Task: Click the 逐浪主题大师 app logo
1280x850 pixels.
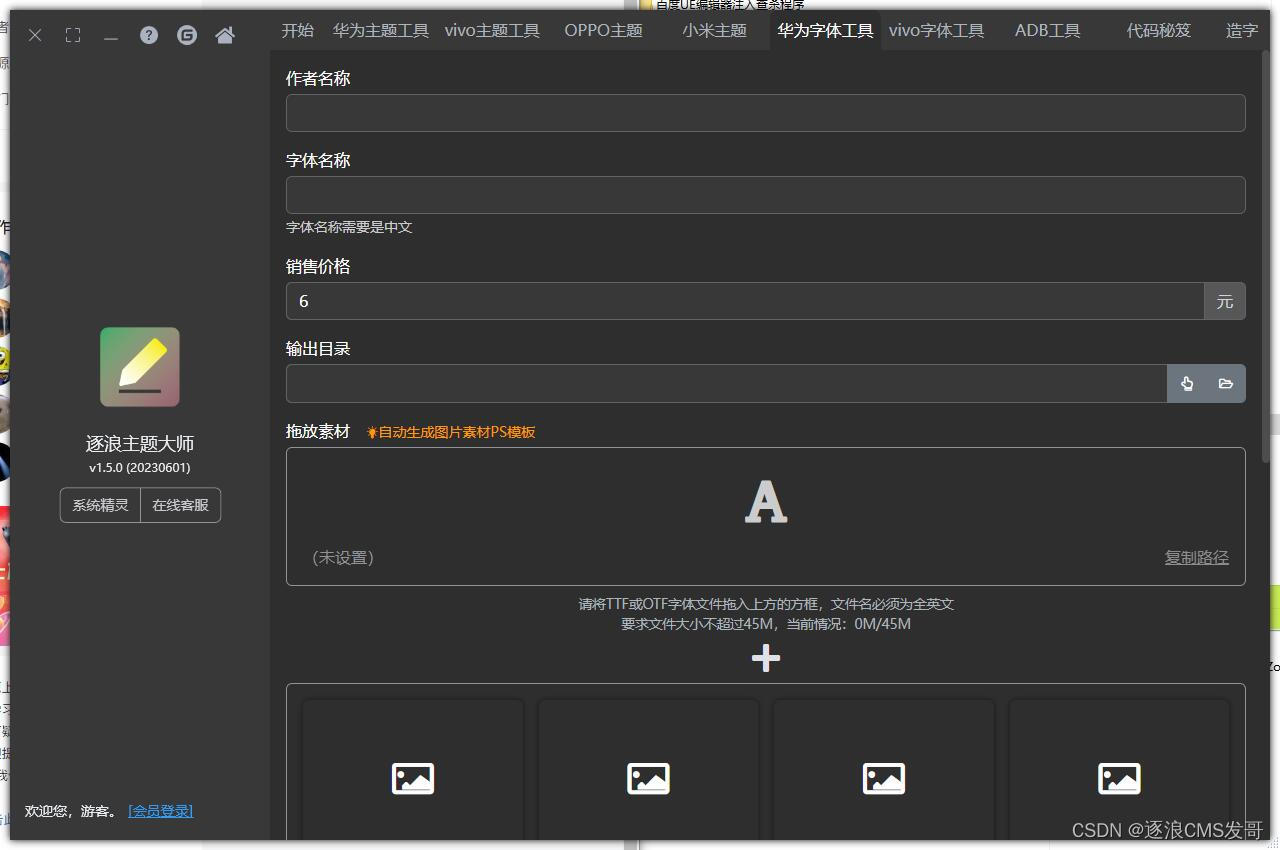Action: point(140,367)
